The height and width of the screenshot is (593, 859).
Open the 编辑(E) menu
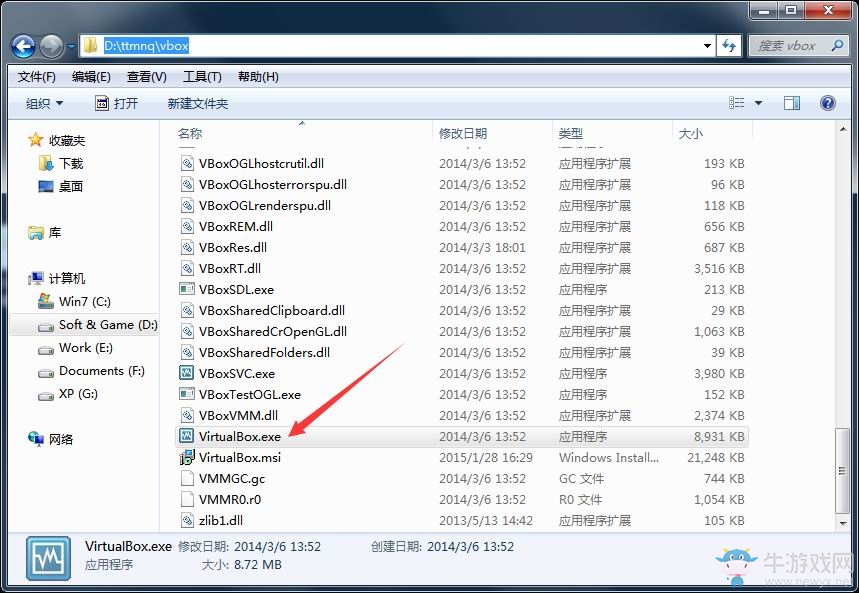point(91,77)
